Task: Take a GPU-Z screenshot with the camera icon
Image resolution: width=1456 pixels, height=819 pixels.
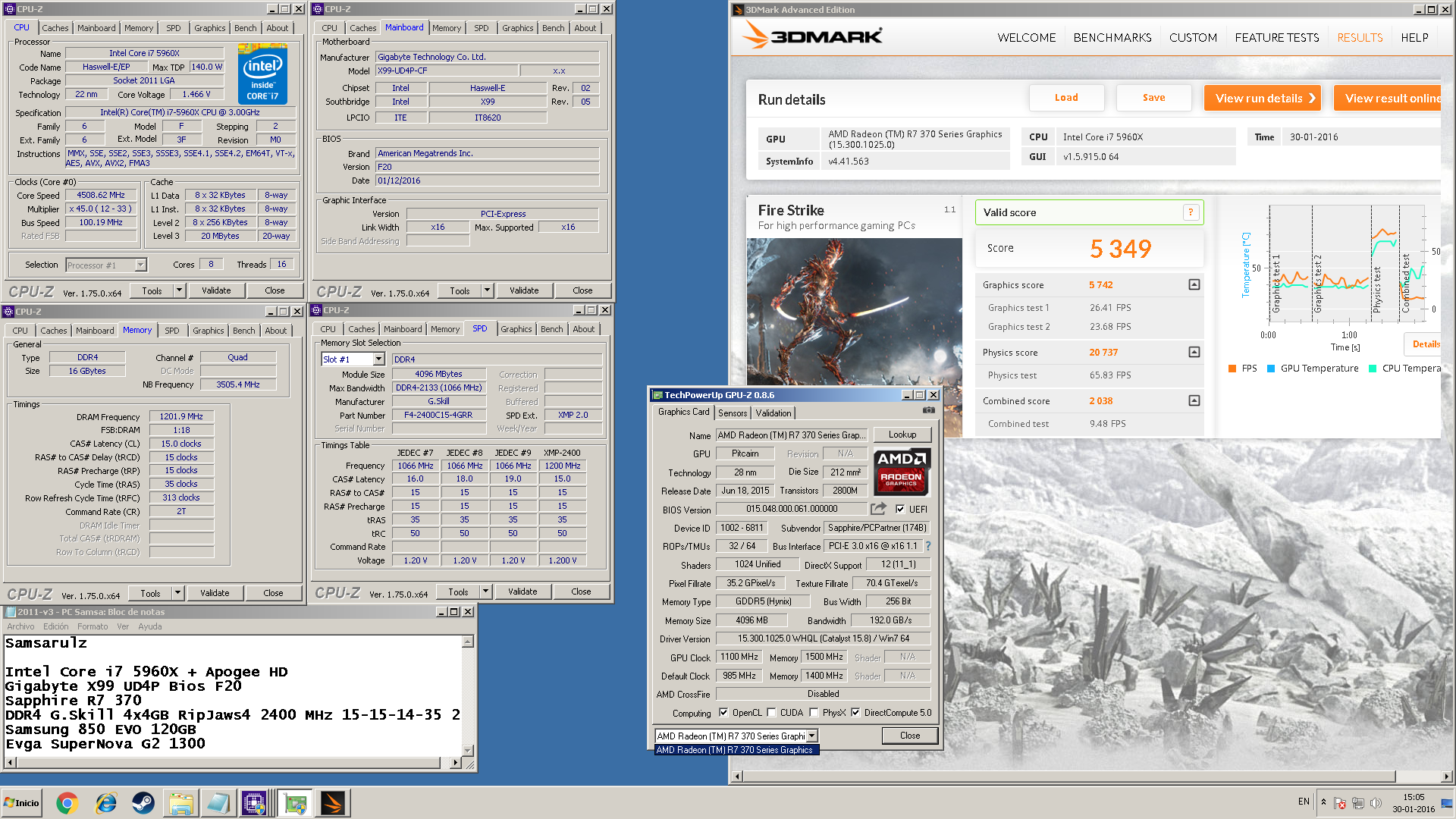Action: pos(928,410)
